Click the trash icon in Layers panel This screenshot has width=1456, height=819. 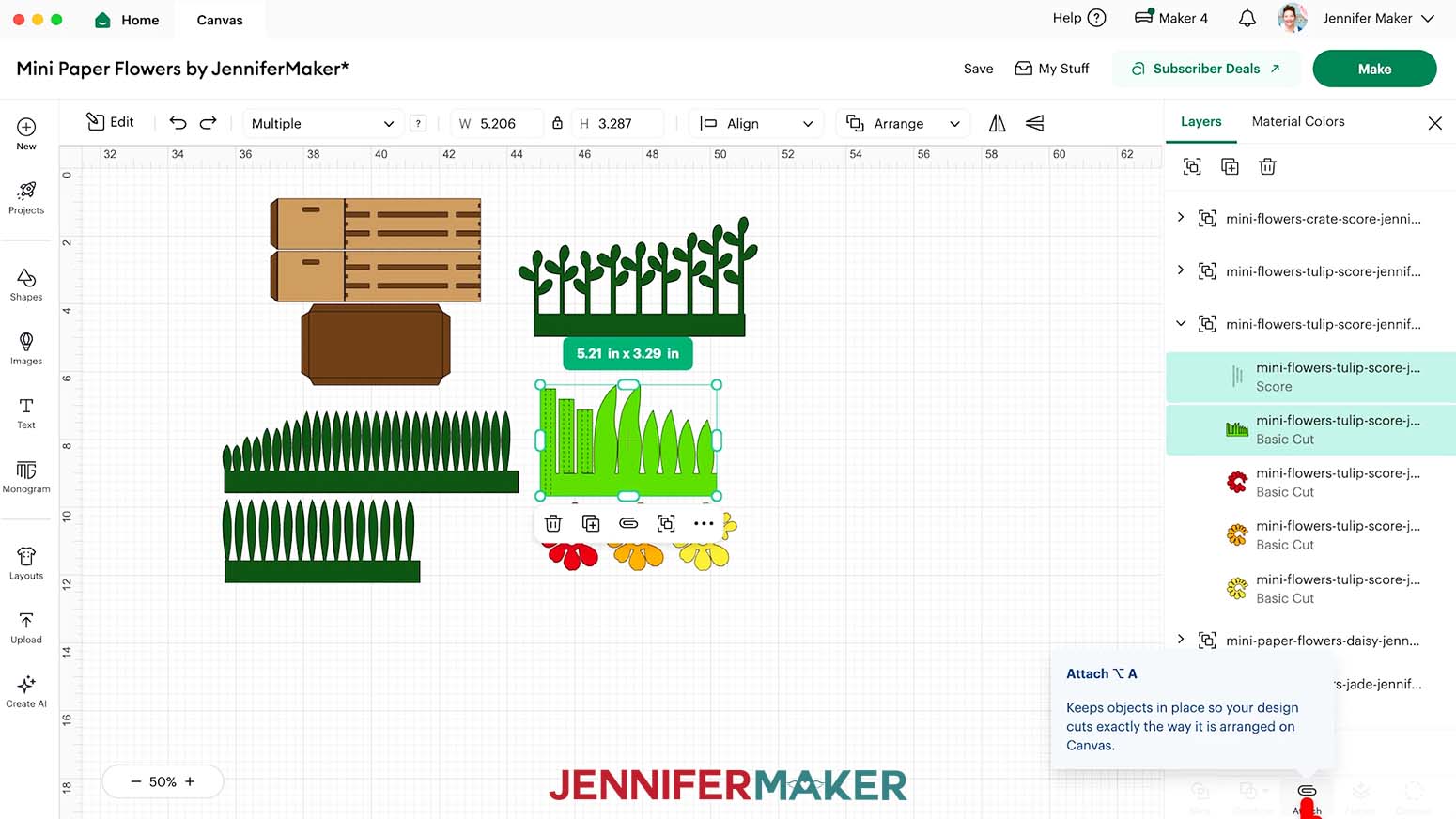point(1267,166)
